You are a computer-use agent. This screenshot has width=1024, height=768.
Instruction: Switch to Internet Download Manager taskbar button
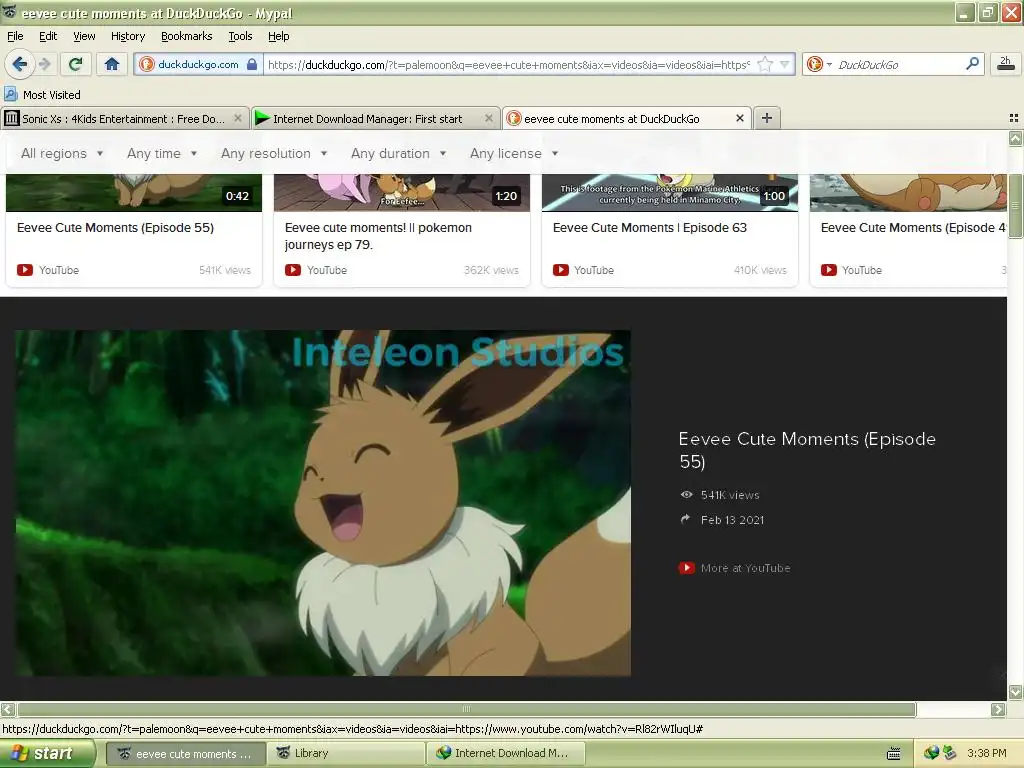(x=505, y=753)
